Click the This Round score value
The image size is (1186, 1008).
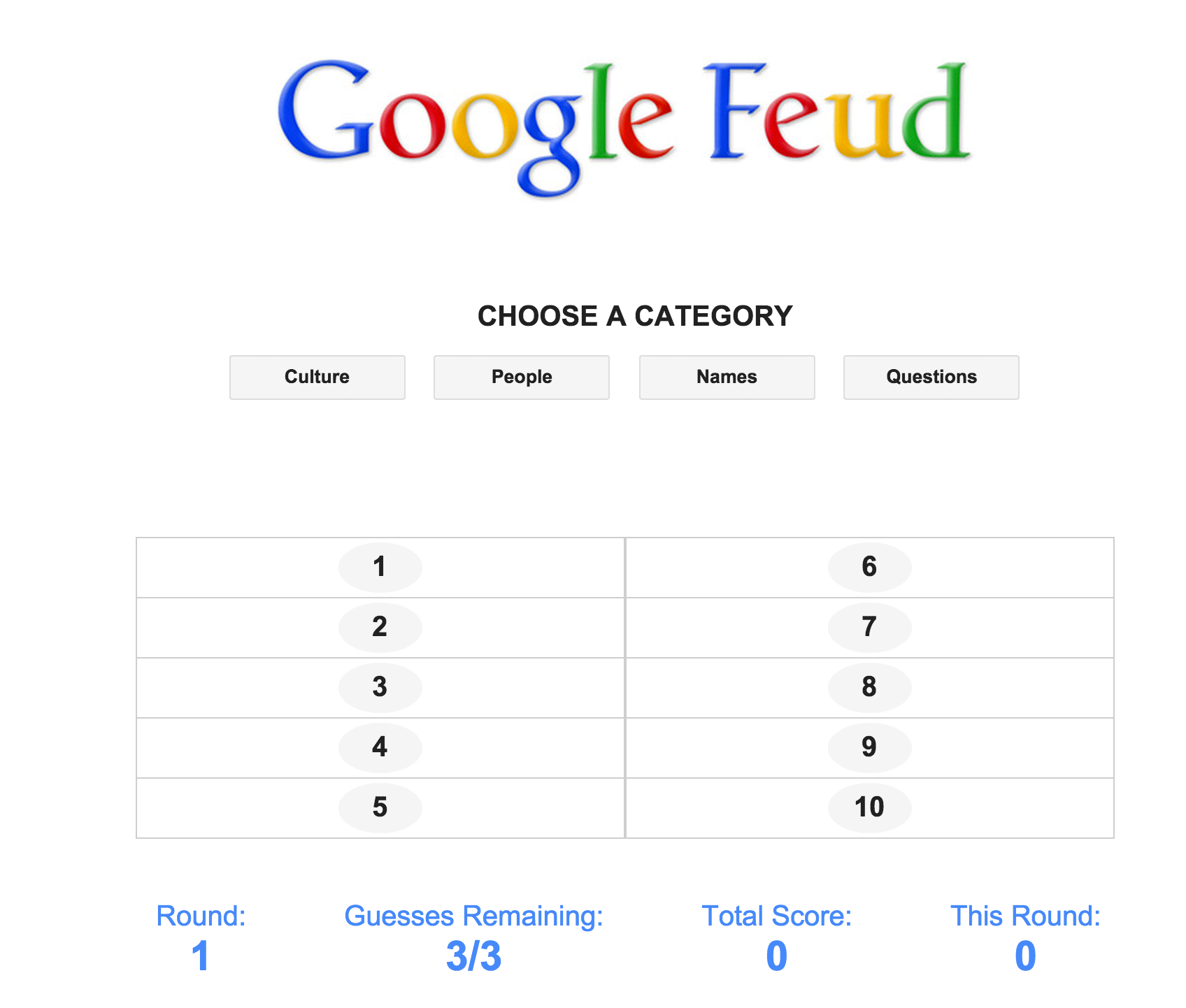1025,956
